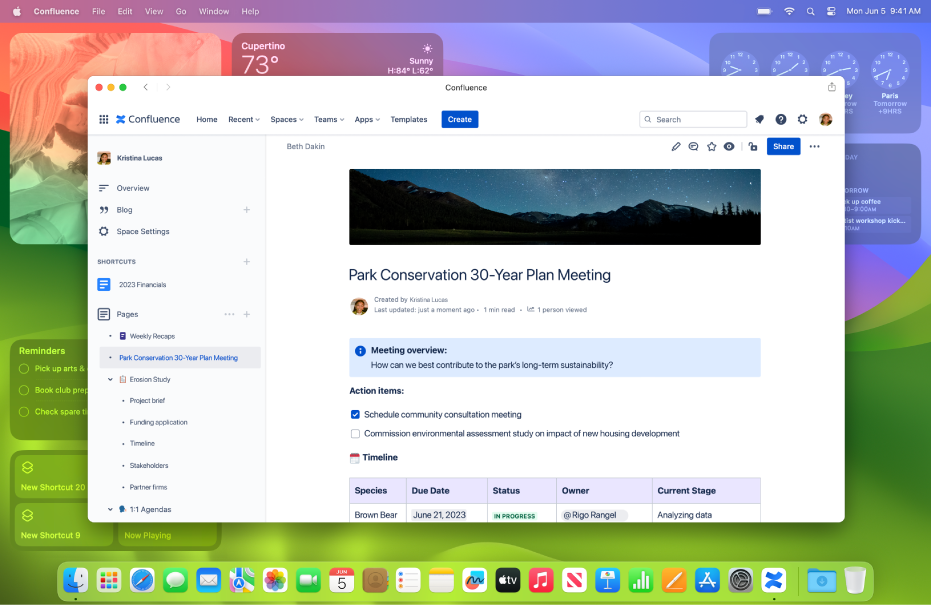
Task: Click the edit pencil icon
Action: click(x=676, y=147)
